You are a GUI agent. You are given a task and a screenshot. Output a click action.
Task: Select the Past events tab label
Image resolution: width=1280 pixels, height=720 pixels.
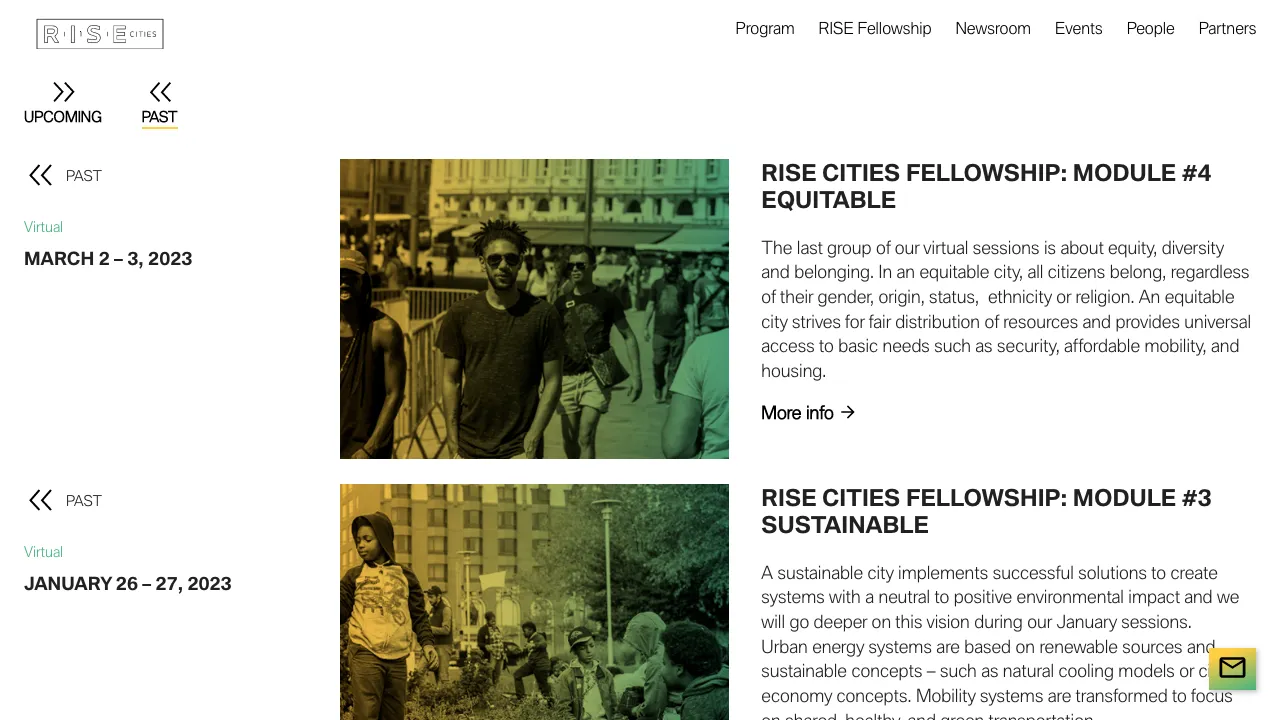tap(159, 117)
